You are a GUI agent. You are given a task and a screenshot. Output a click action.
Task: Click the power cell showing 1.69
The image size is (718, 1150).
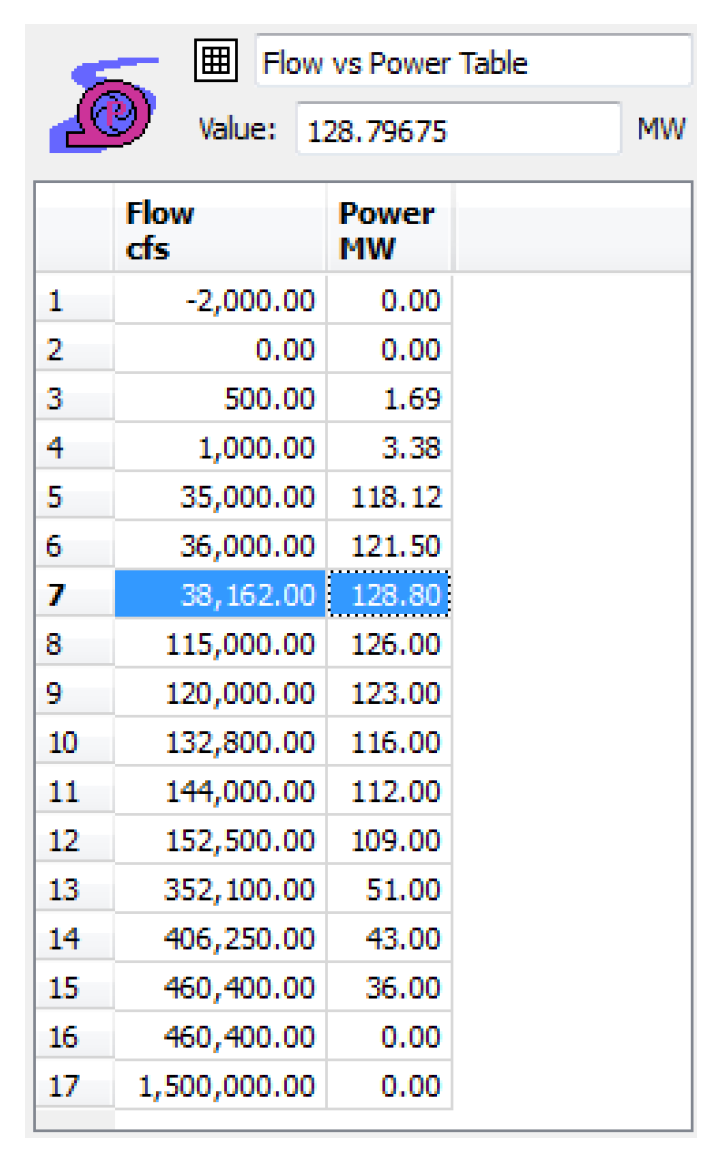point(389,399)
